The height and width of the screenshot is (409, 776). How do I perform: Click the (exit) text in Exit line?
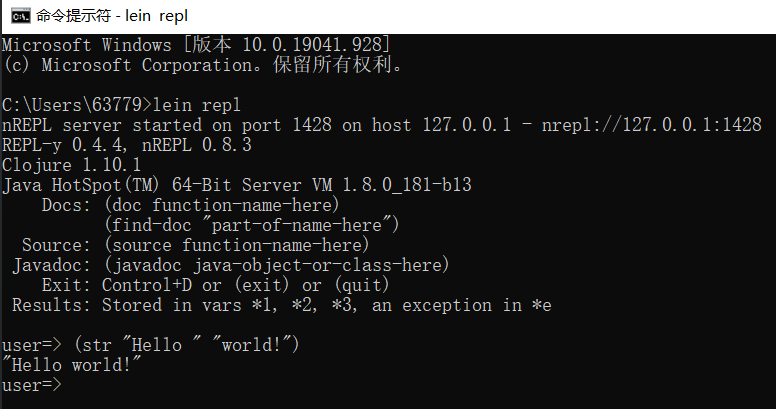coord(262,285)
